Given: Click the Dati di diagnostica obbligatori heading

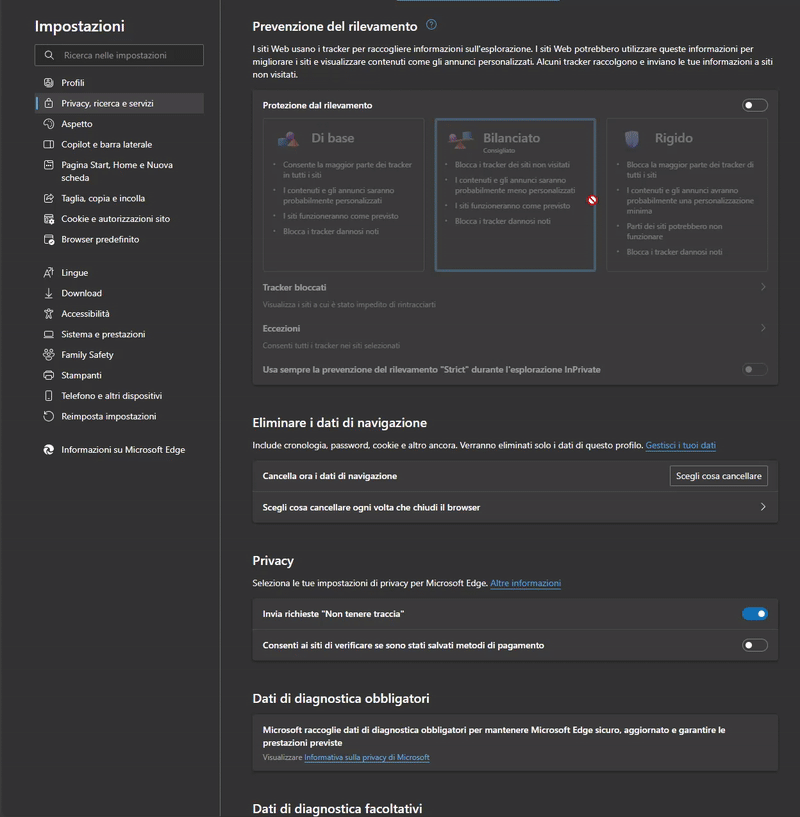Looking at the screenshot, I should point(341,698).
